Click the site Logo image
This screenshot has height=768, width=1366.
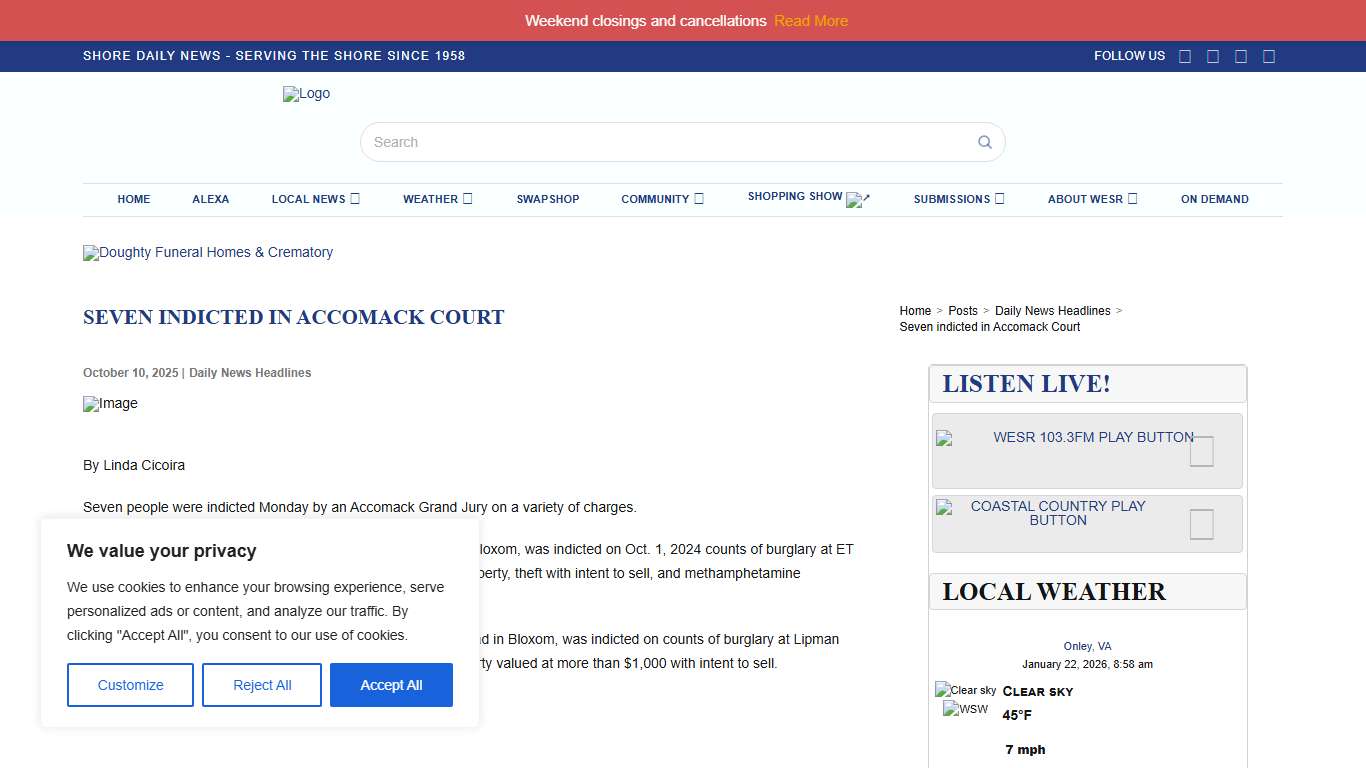306,93
